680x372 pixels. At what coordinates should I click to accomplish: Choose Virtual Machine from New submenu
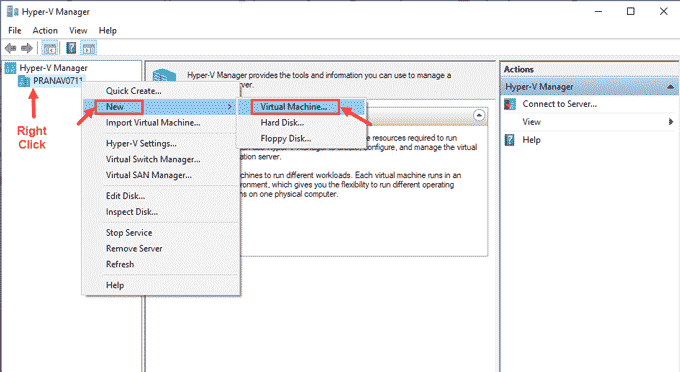point(301,107)
